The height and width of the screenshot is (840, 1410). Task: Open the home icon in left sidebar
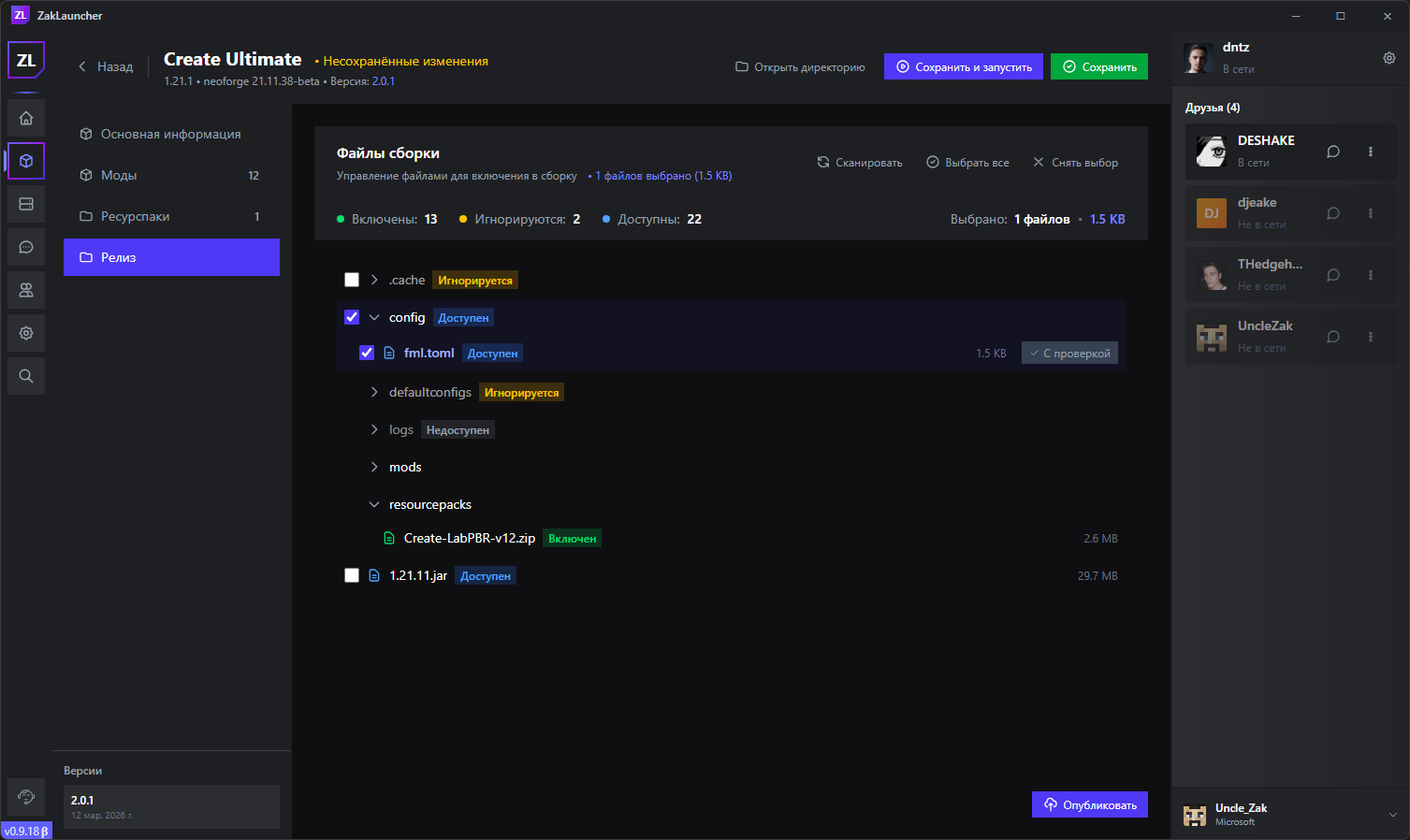[x=26, y=118]
